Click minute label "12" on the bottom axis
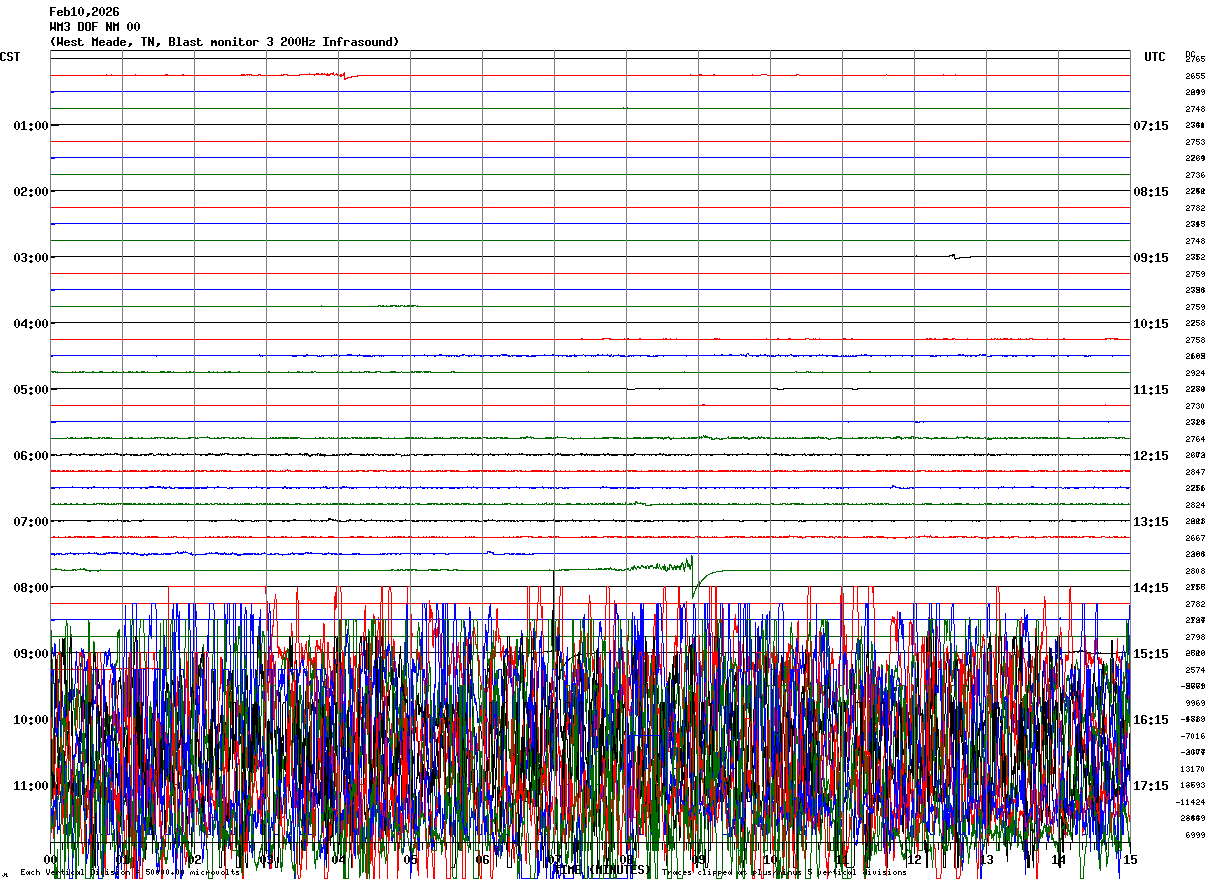1210x886 pixels. (914, 859)
